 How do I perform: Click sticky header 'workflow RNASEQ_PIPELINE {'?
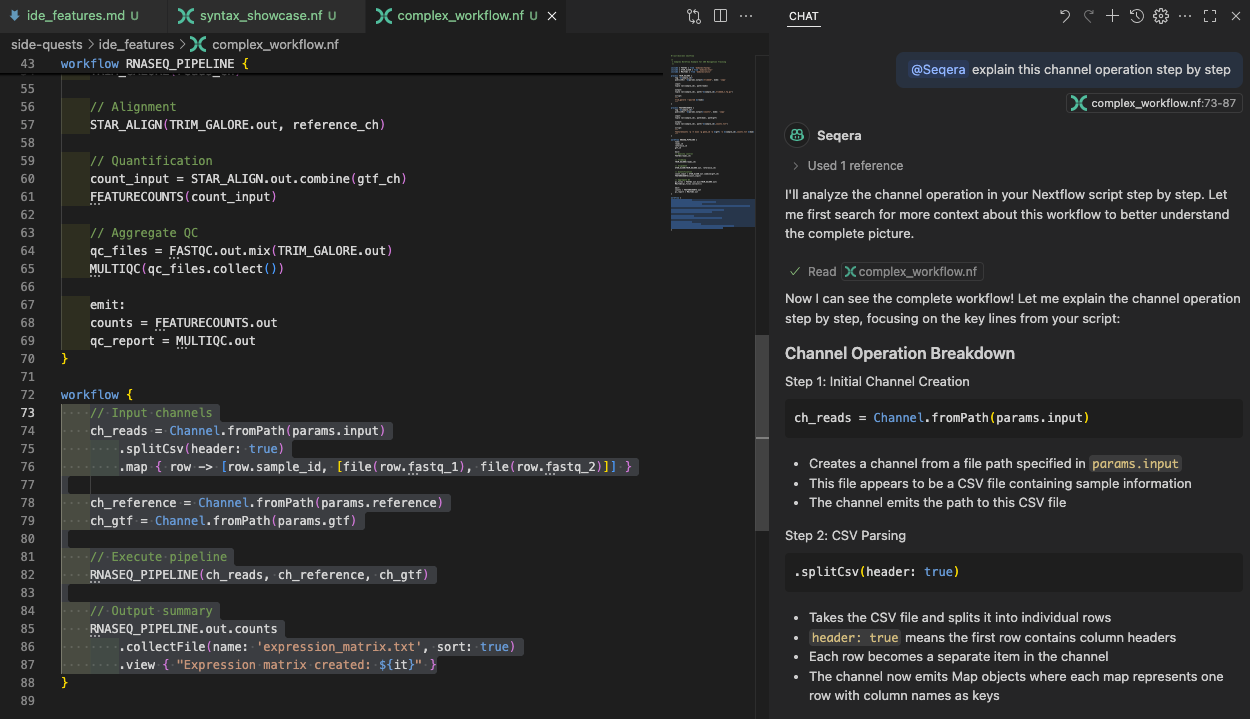[x=154, y=64]
